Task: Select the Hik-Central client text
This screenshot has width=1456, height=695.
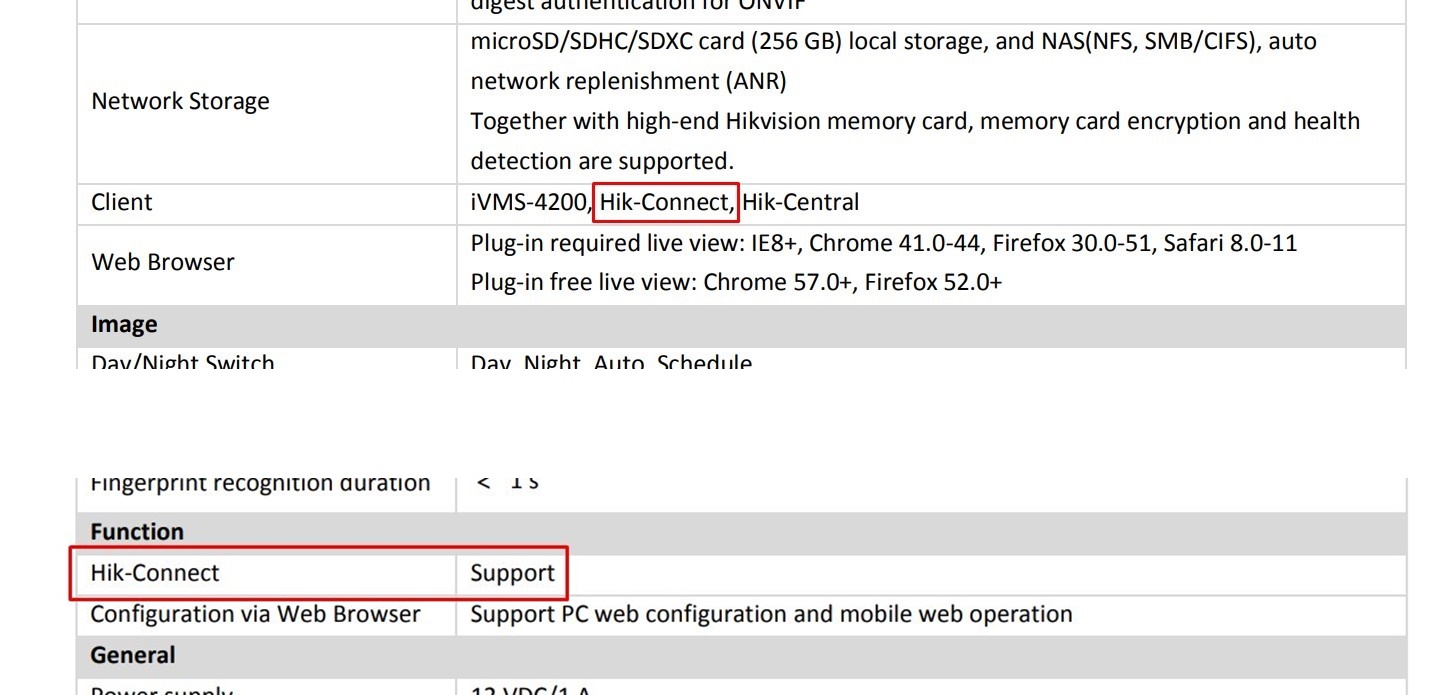Action: click(x=800, y=202)
